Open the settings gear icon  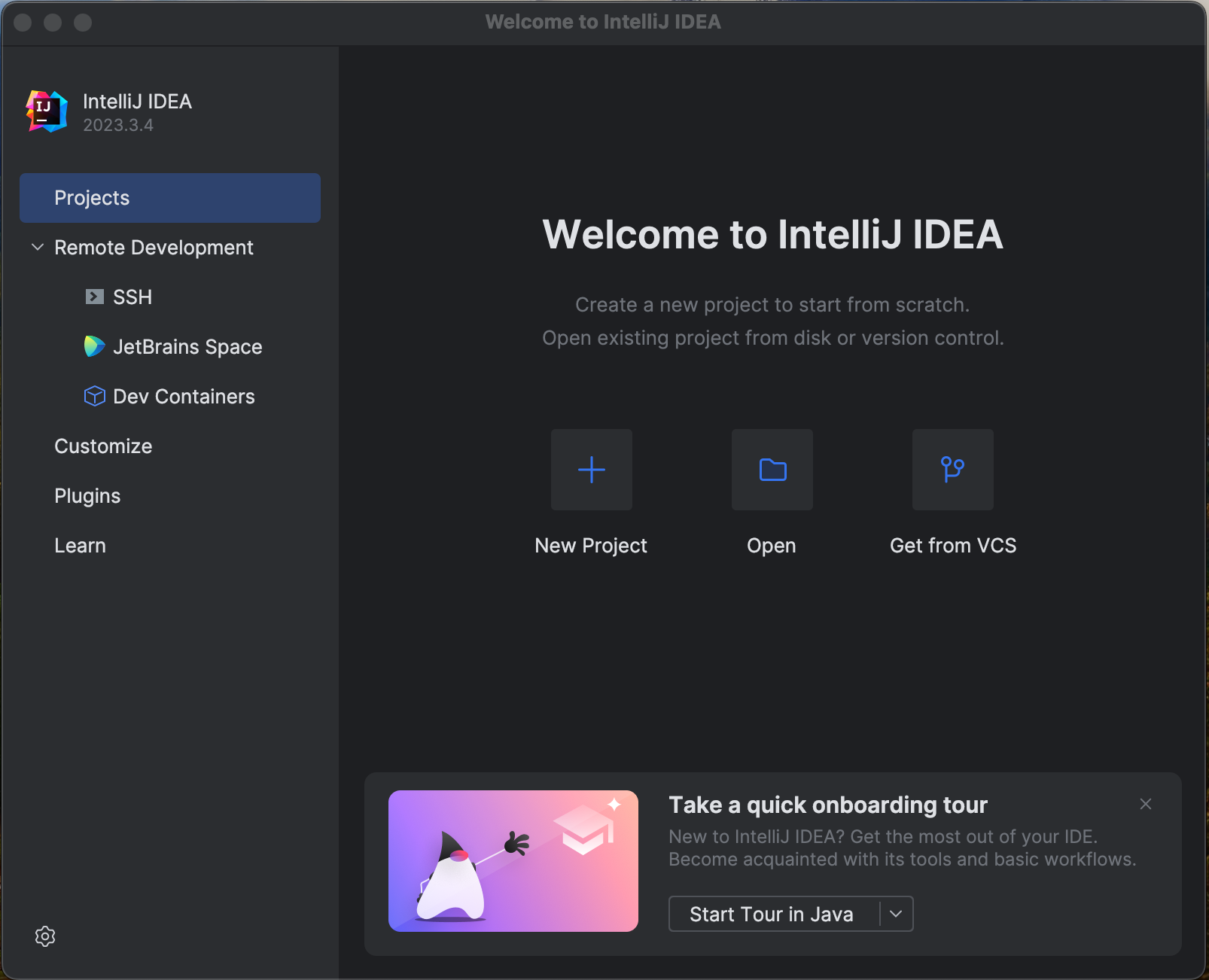(44, 936)
